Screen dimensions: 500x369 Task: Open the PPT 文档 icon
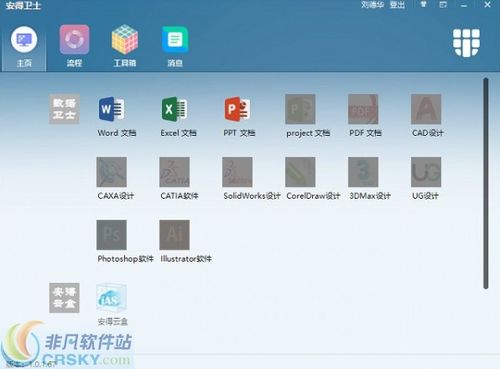(x=237, y=109)
